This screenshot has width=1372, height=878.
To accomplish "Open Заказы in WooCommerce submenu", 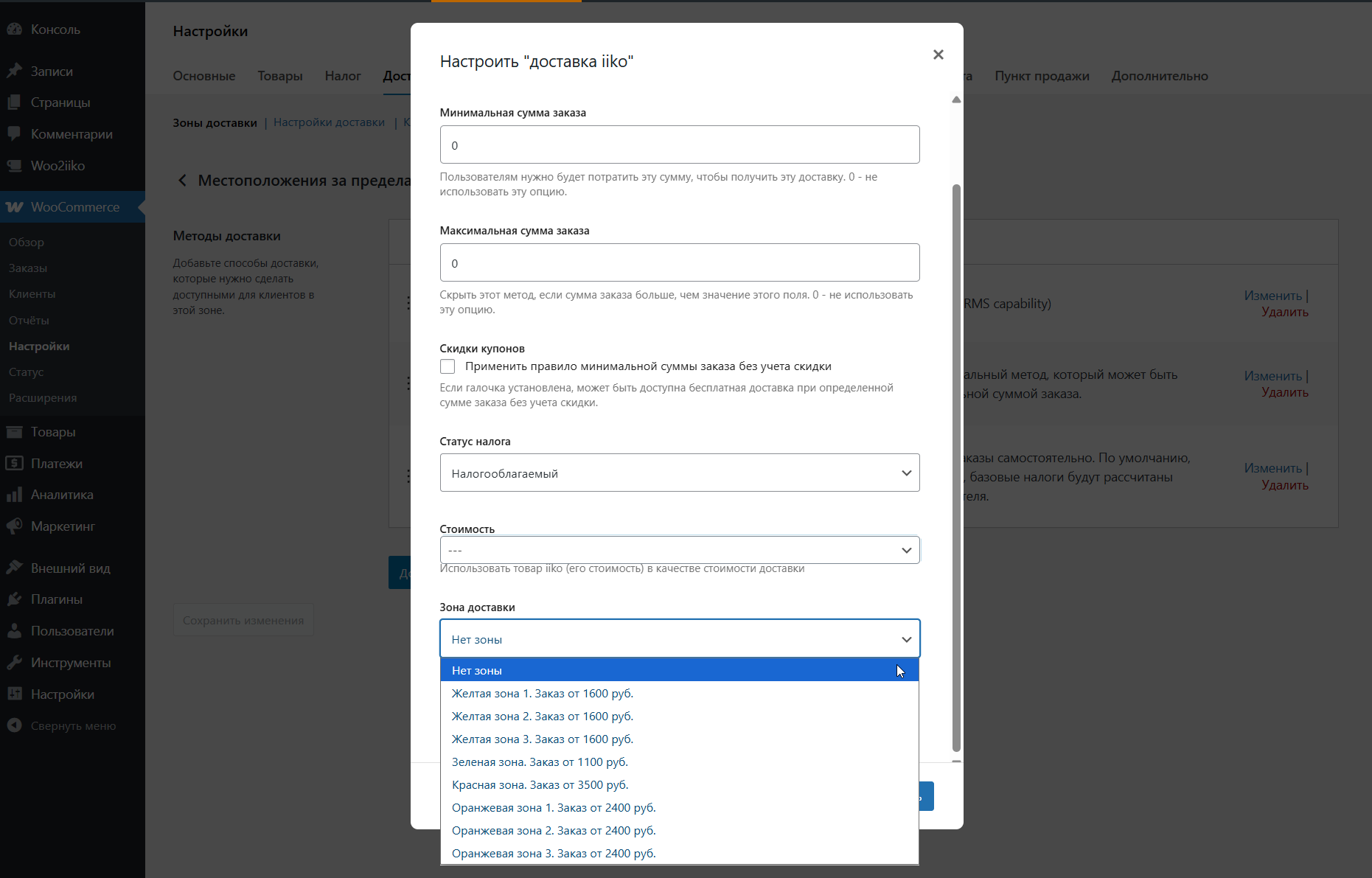I will (28, 268).
